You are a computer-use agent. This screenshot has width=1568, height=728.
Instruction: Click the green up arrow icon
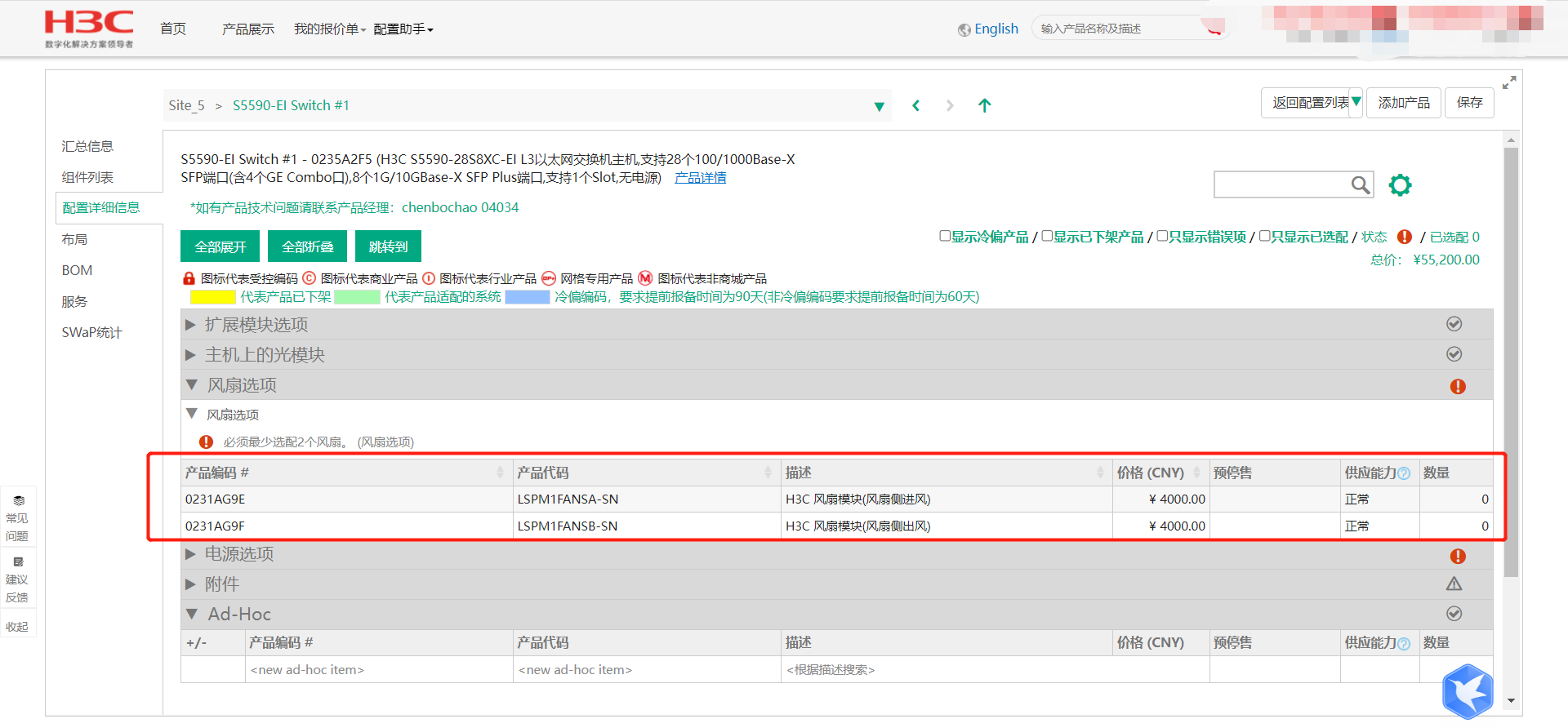pos(985,105)
